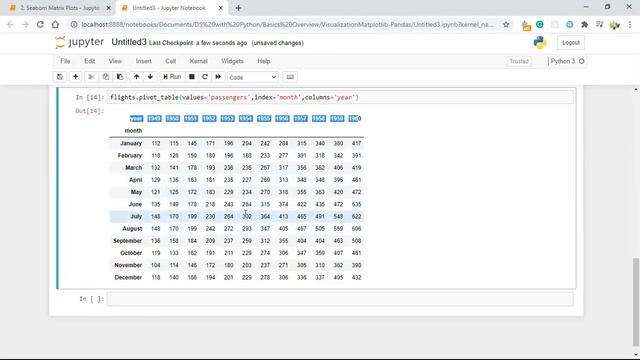
Task: Click the Last Checkpoint status text
Action: point(198,43)
